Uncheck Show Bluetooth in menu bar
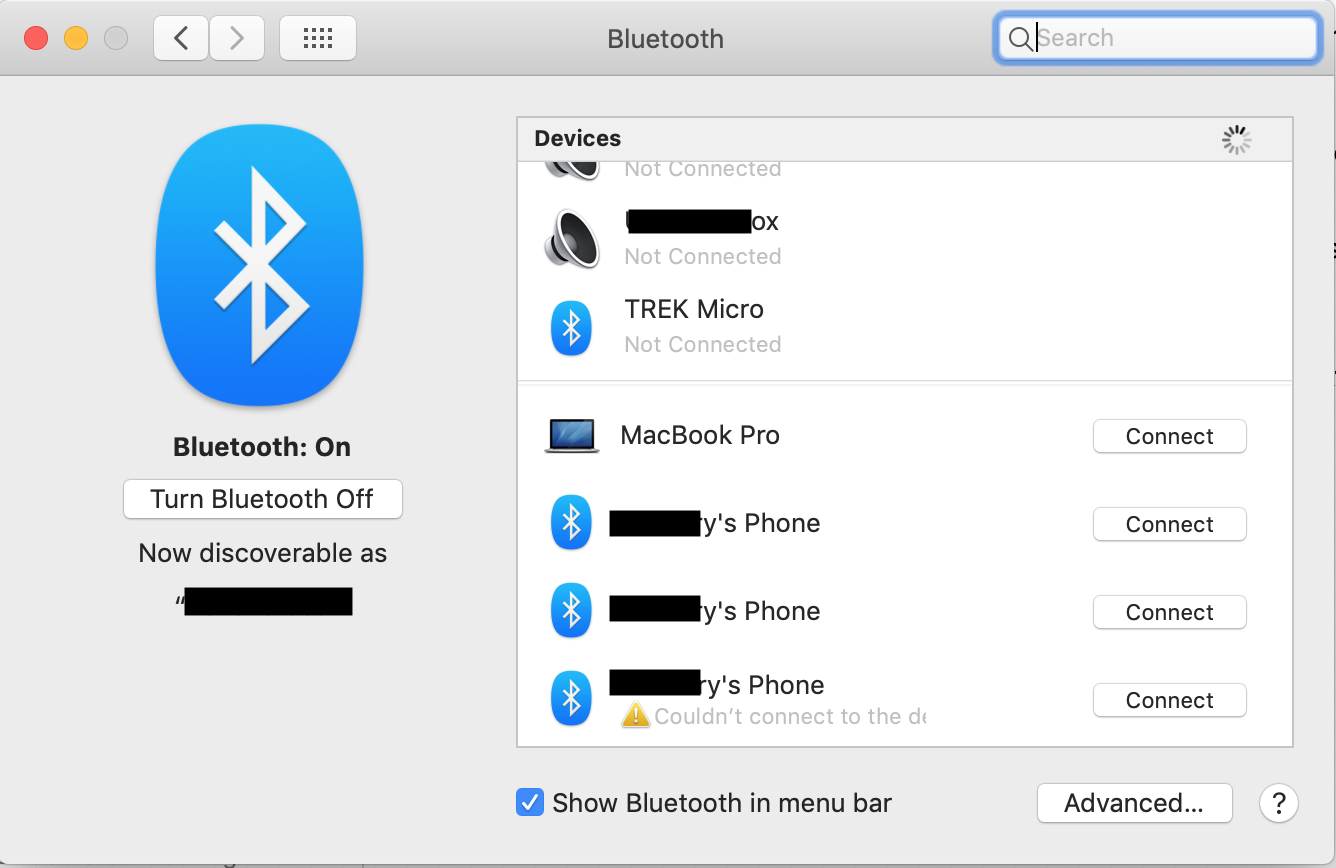 tap(529, 802)
